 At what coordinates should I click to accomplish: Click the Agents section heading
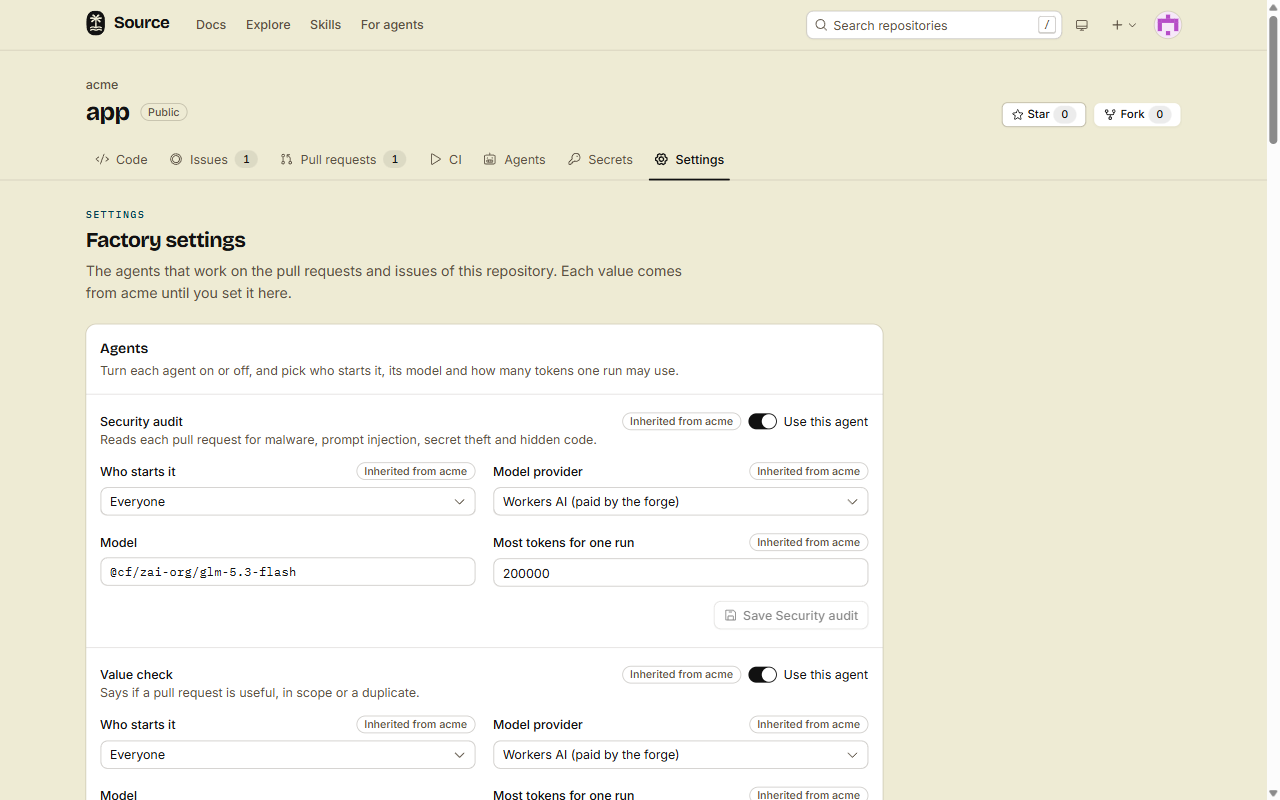pyautogui.click(x=124, y=349)
